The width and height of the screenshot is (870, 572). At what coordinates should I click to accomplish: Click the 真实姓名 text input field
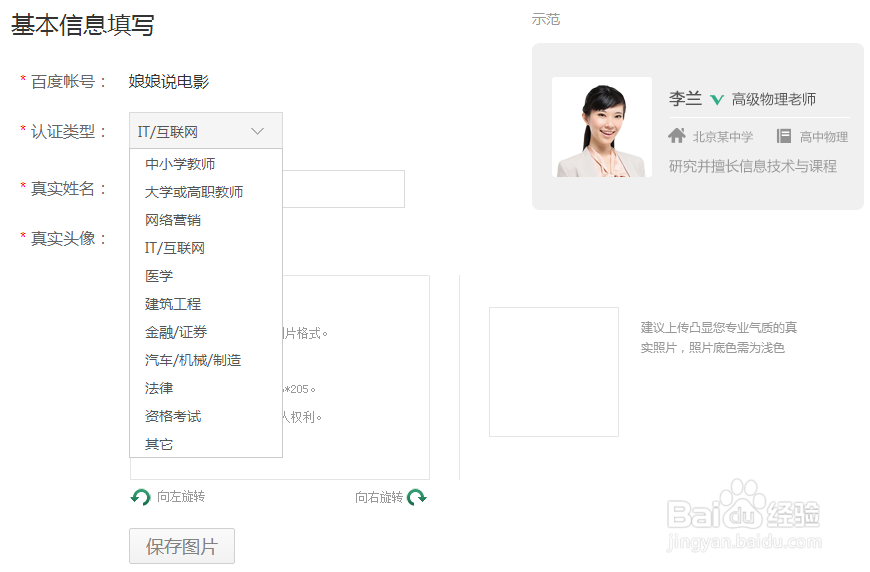(x=343, y=189)
